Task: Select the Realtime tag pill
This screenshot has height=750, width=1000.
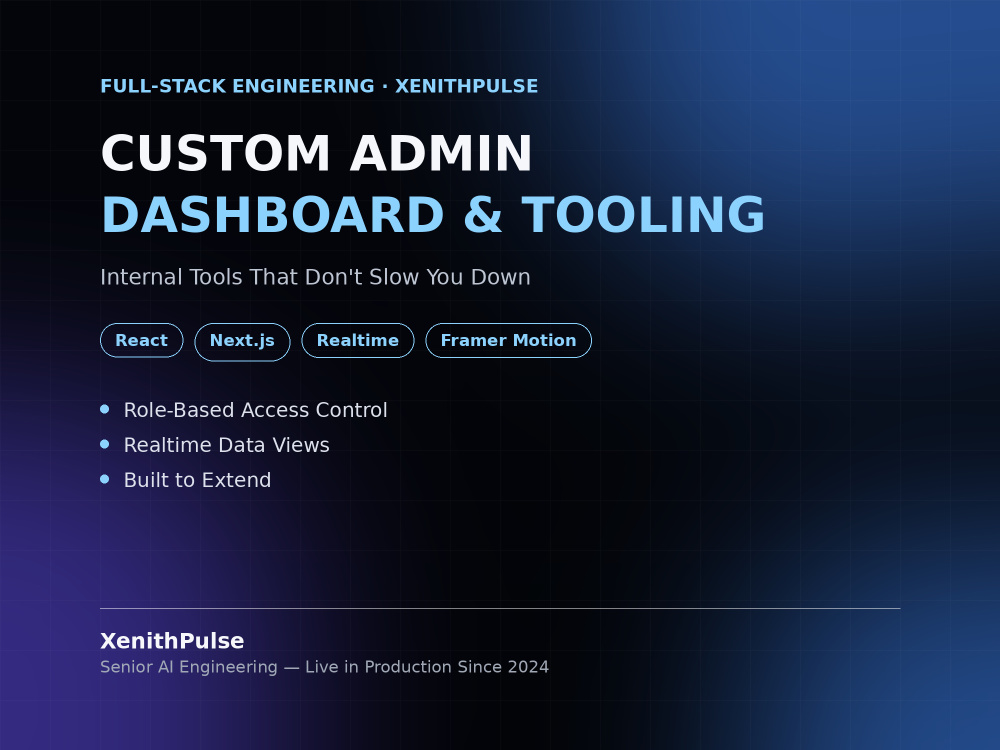Action: point(358,341)
